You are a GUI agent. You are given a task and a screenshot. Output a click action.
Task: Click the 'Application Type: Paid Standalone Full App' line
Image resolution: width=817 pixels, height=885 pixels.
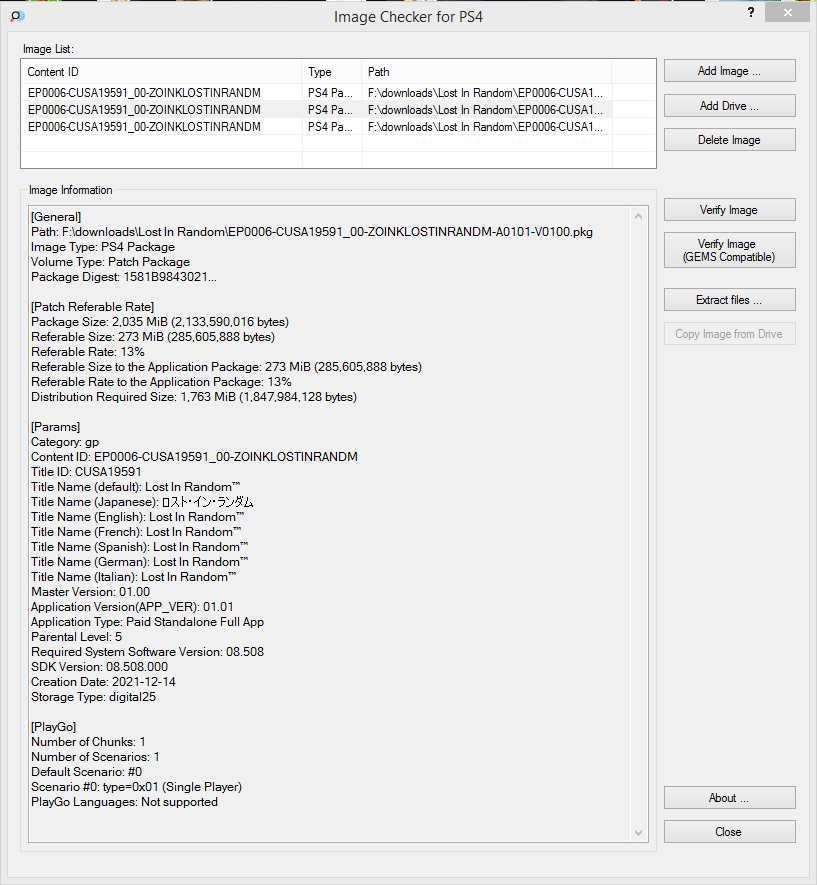tap(147, 622)
